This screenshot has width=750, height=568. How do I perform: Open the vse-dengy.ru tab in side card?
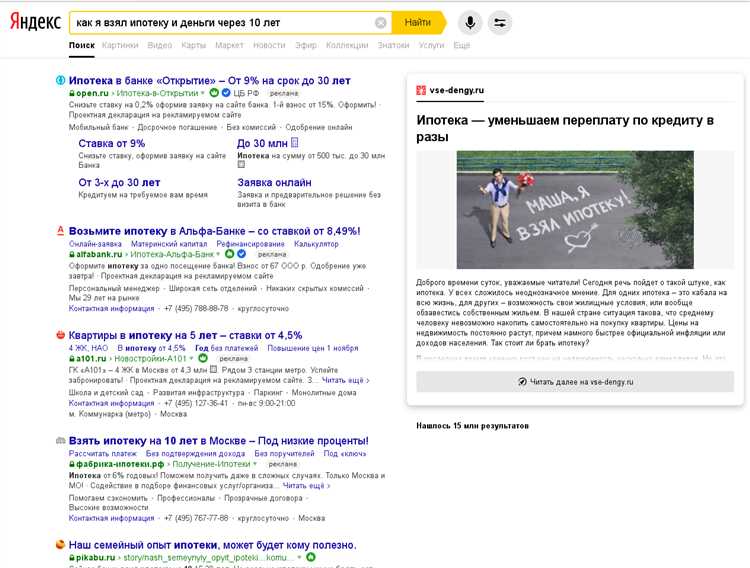point(450,90)
